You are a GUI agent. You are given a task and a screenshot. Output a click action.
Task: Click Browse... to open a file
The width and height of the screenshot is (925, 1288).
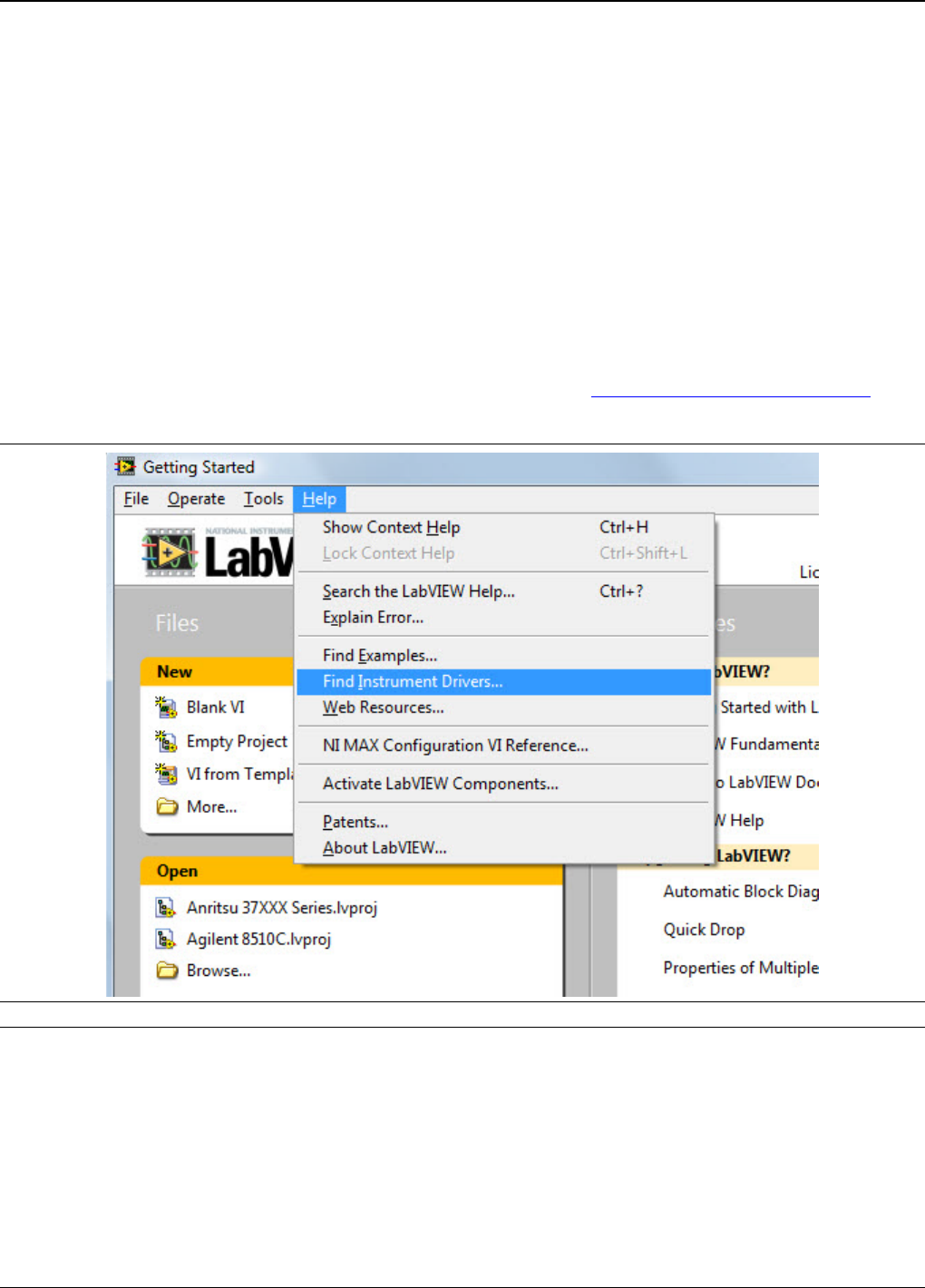(x=219, y=971)
